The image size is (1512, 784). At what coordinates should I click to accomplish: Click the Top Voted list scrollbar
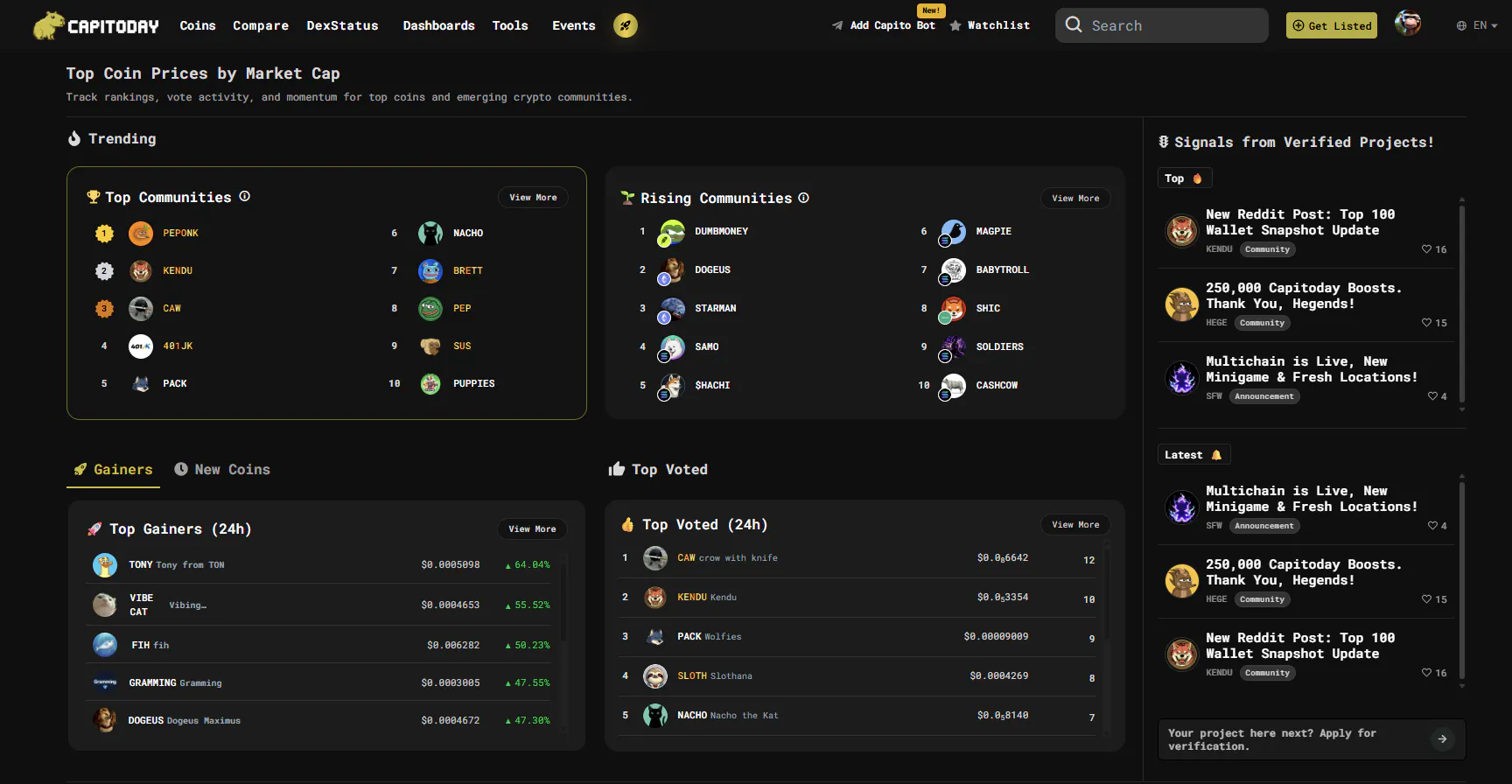coord(1107,595)
